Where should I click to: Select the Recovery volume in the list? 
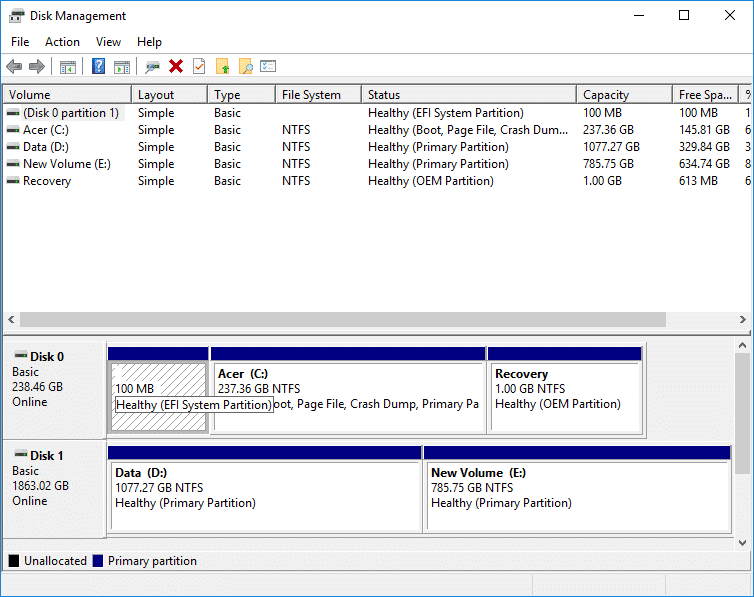coord(47,181)
